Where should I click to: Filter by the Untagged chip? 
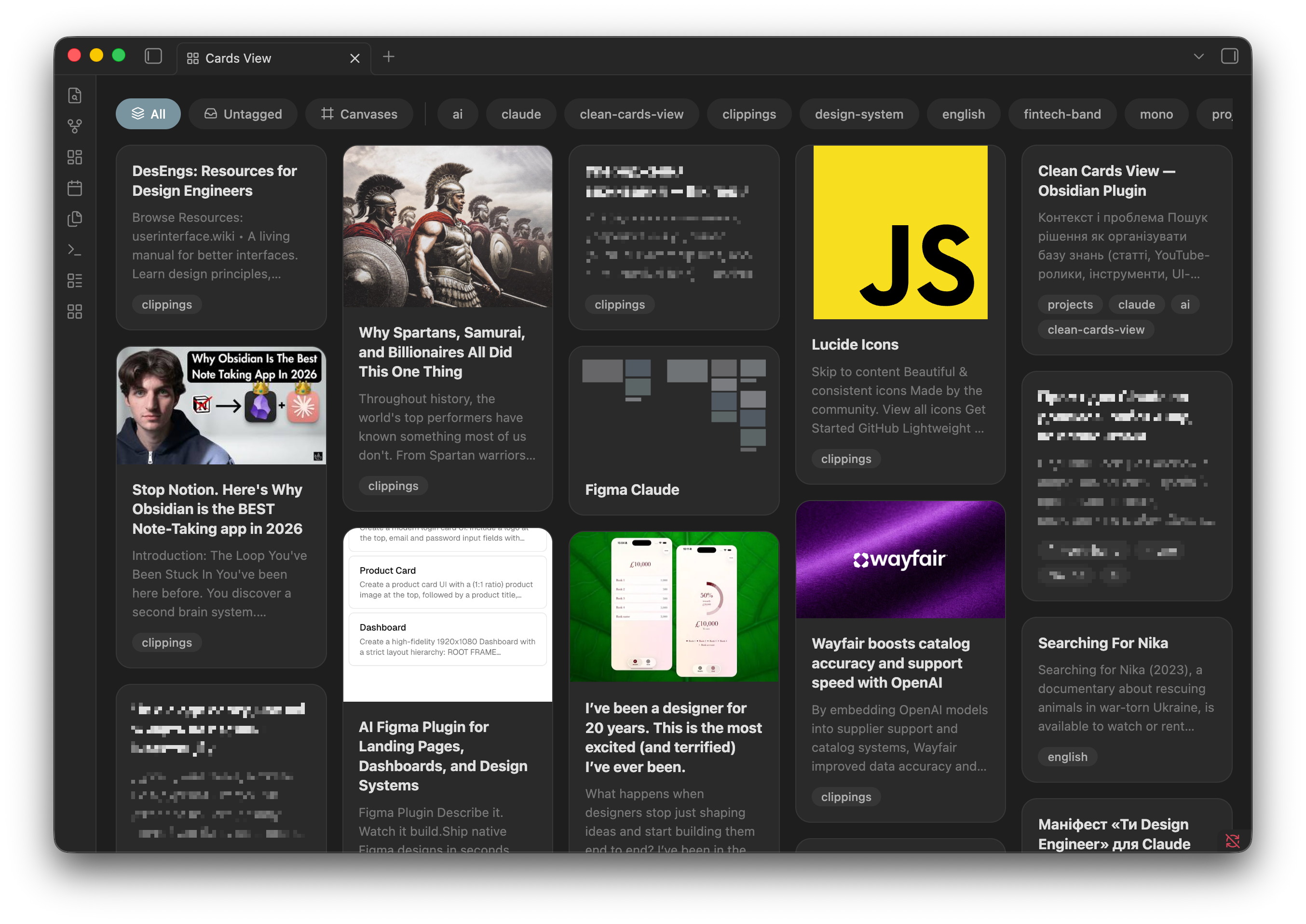pyautogui.click(x=243, y=114)
